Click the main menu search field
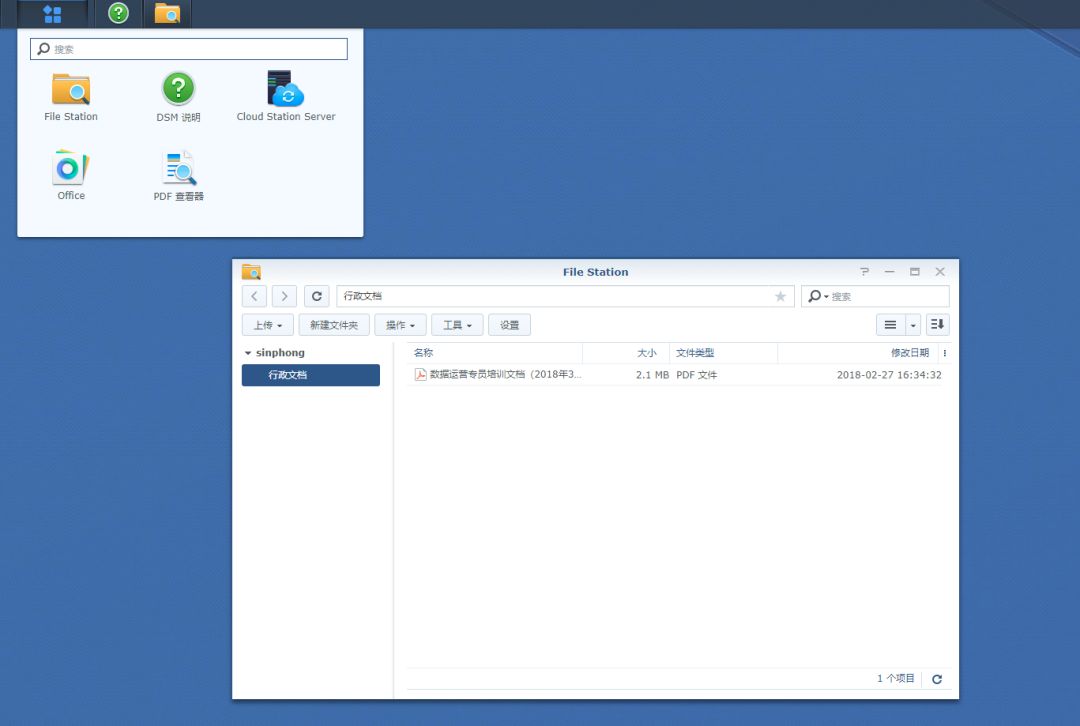1080x726 pixels. [189, 49]
